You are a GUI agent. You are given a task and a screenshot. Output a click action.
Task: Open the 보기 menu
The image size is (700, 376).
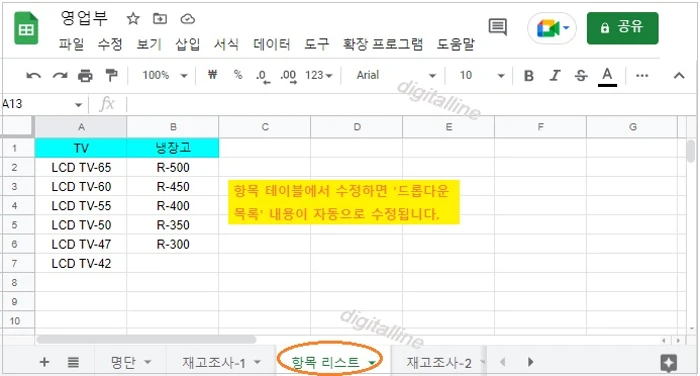[149, 44]
